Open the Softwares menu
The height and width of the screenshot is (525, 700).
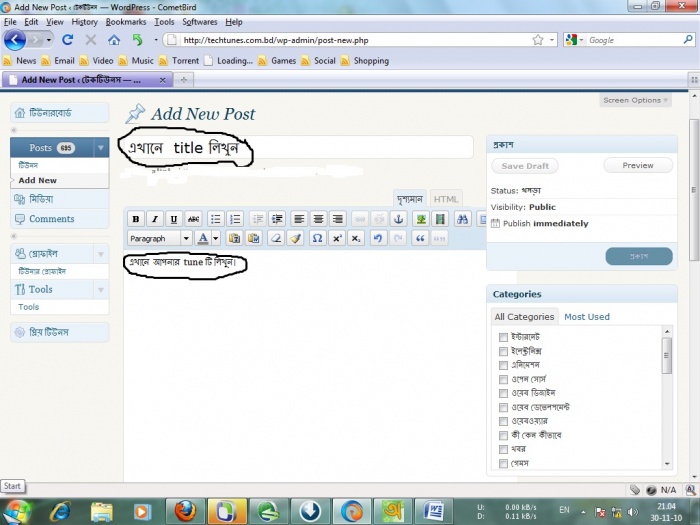pos(200,22)
